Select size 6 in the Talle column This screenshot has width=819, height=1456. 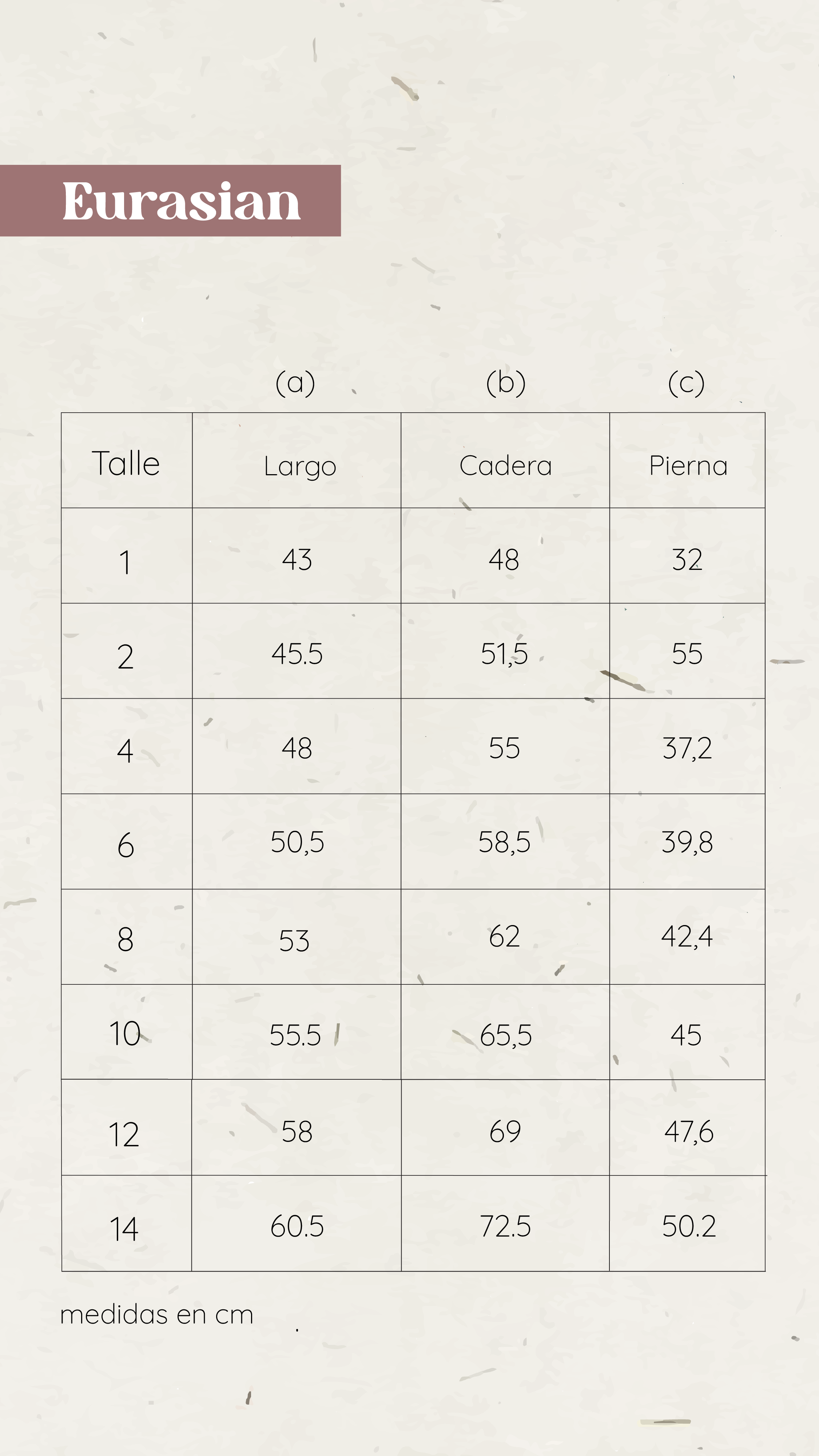point(126,845)
